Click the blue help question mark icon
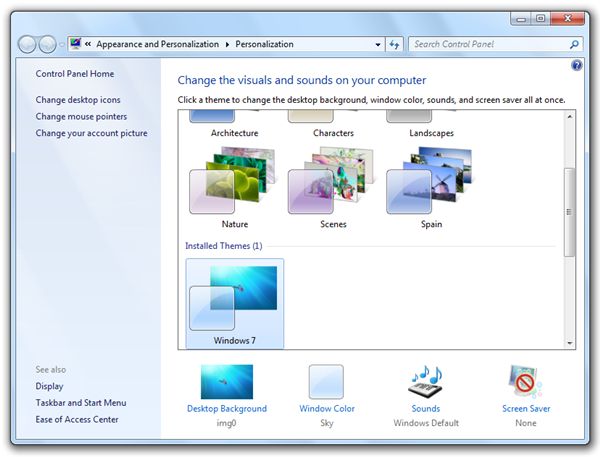The height and width of the screenshot is (457, 600). [x=577, y=65]
